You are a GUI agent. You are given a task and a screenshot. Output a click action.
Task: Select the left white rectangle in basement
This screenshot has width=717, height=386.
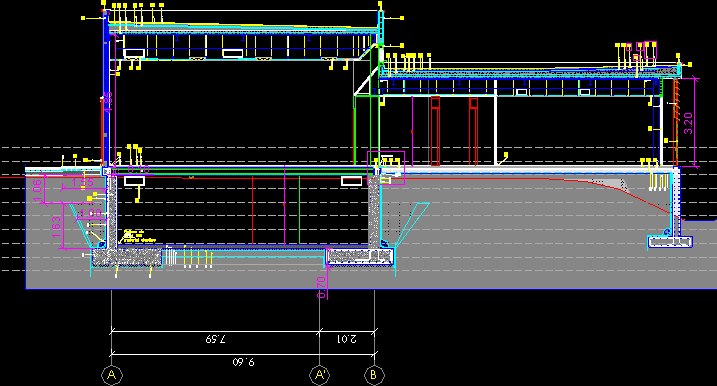coord(134,181)
